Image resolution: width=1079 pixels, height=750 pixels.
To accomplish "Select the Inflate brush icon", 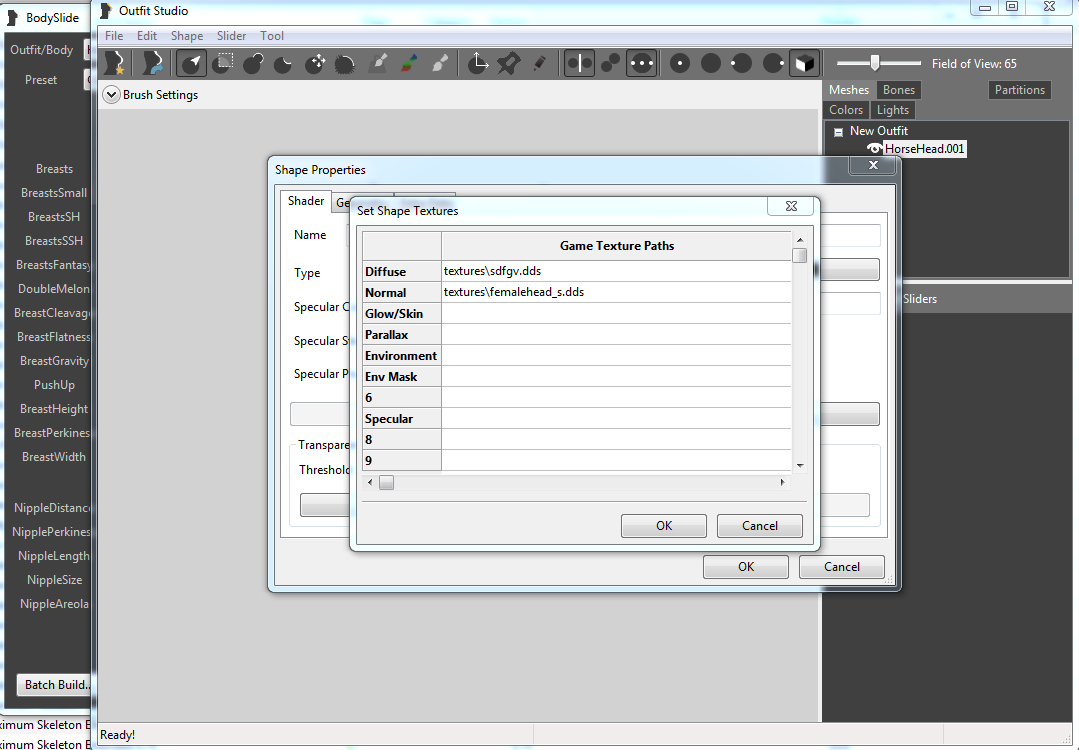I will click(253, 63).
